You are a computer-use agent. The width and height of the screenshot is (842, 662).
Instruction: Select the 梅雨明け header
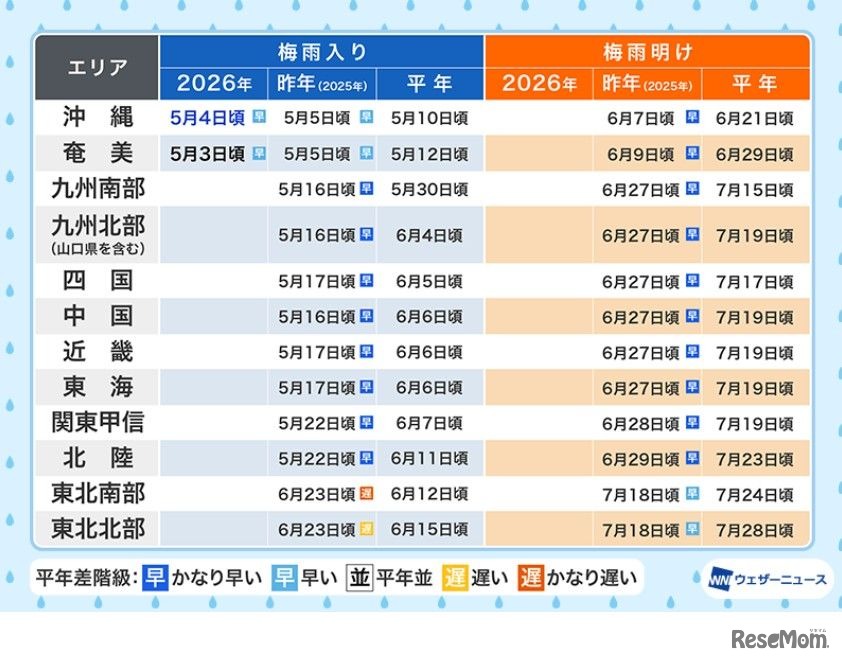click(x=648, y=52)
